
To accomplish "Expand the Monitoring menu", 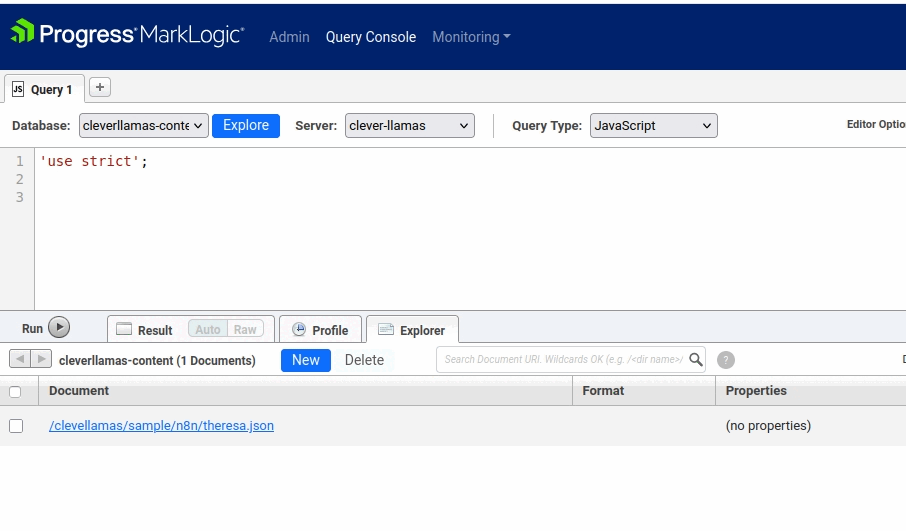I will point(471,37).
